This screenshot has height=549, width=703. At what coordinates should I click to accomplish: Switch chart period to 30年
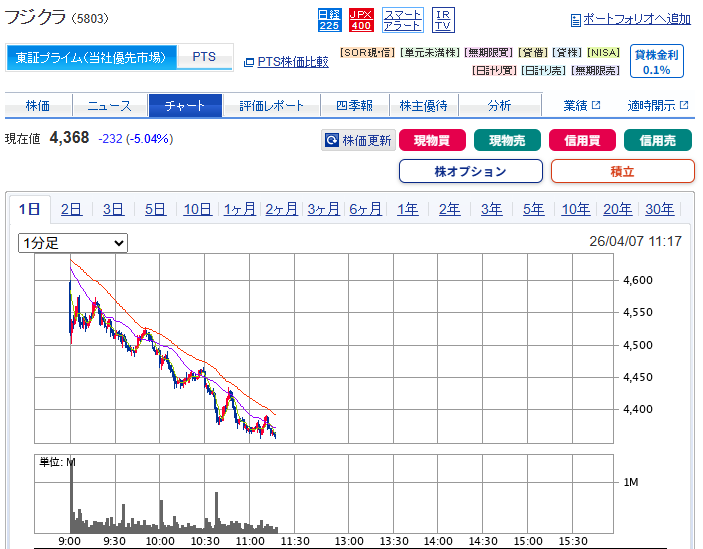(660, 209)
